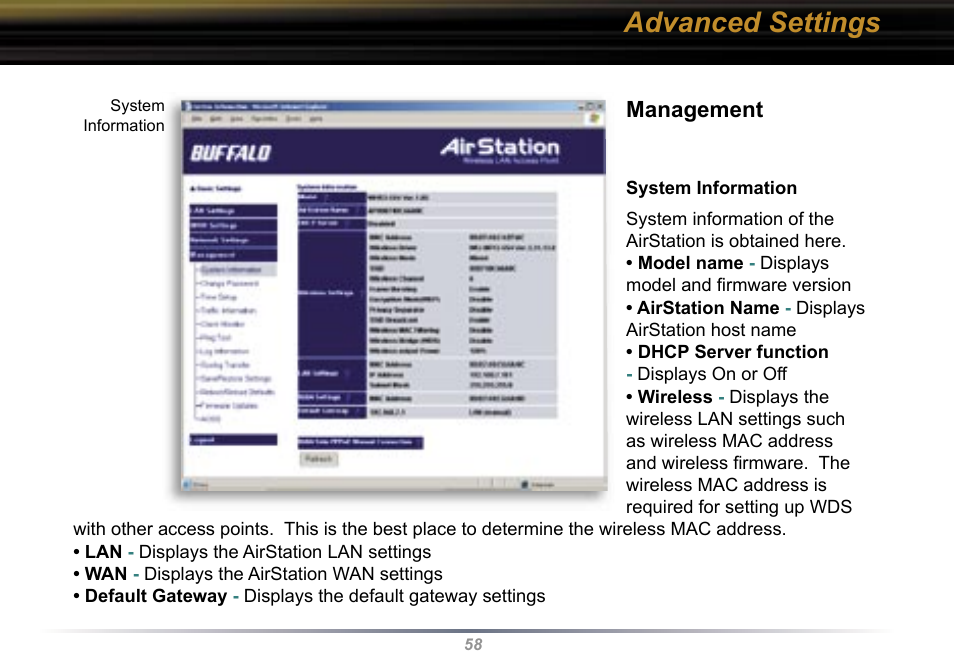The height and width of the screenshot is (661, 954).
Task: Click the Default Gateway row label in the table
Action: pos(324,412)
